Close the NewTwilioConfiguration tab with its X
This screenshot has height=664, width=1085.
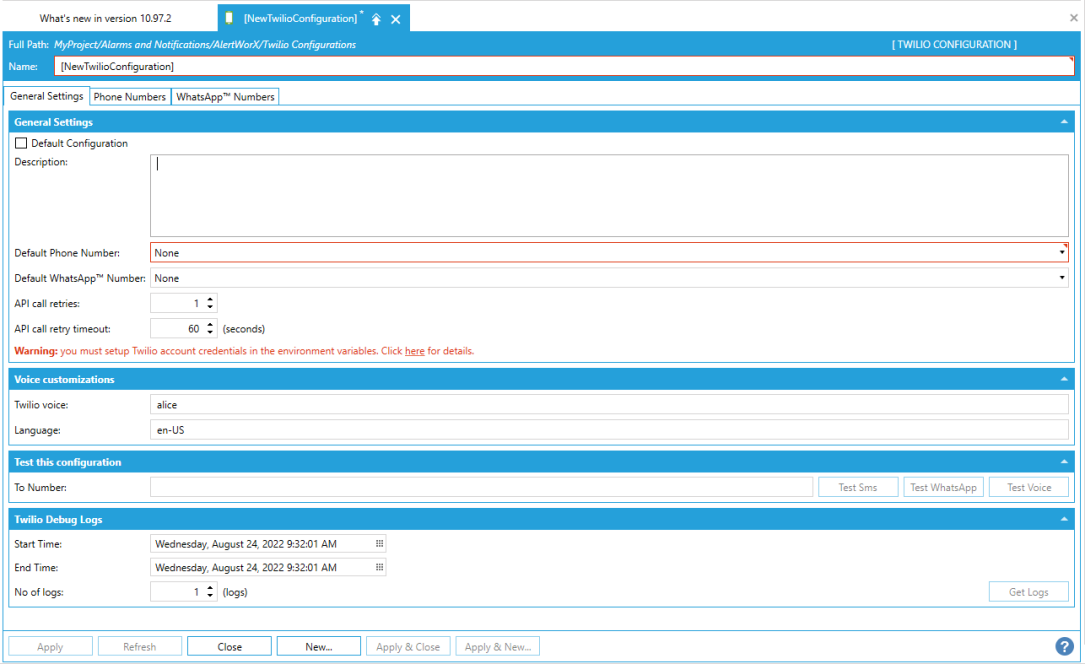click(396, 19)
